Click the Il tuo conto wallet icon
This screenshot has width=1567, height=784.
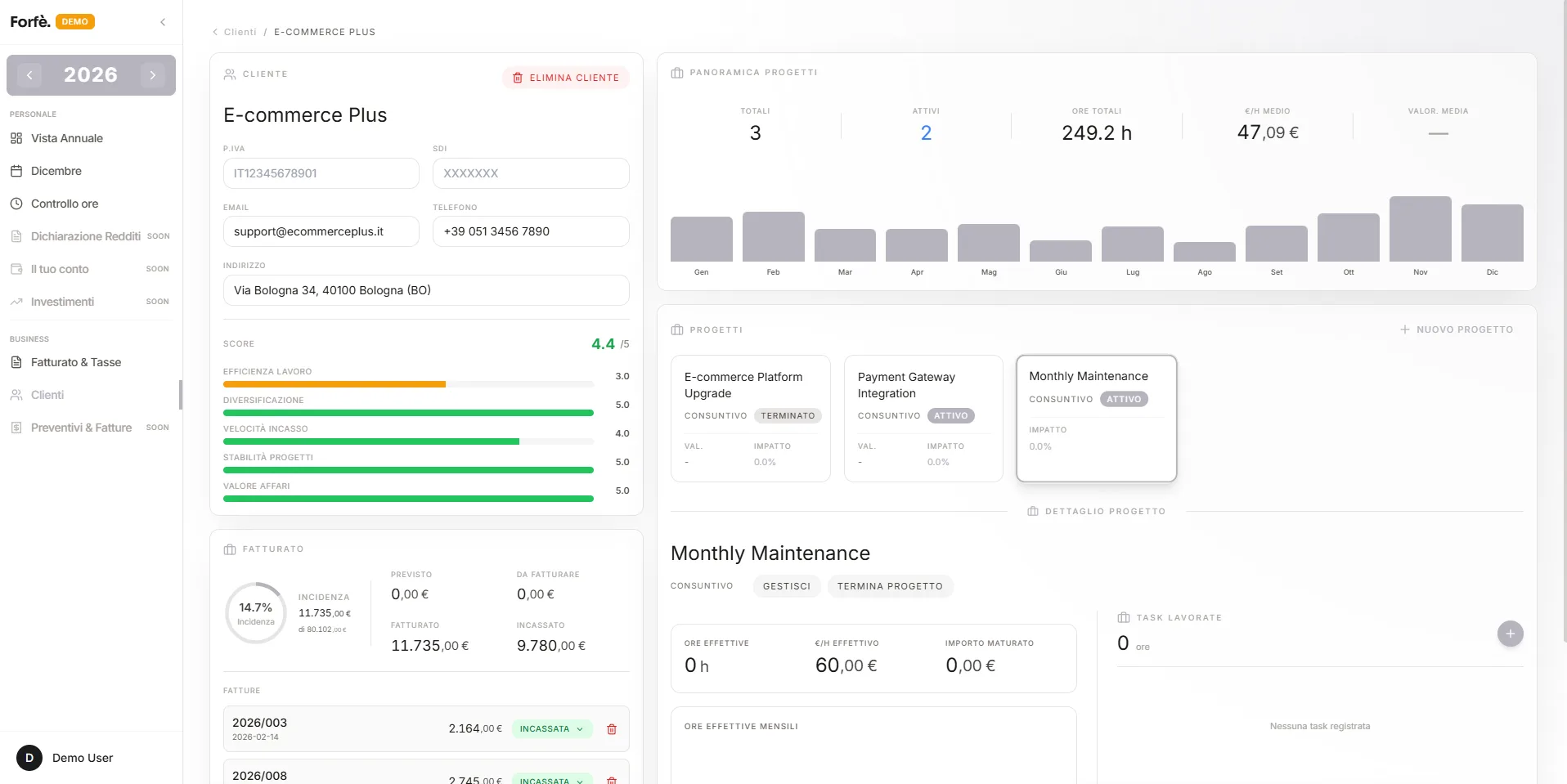[16, 269]
